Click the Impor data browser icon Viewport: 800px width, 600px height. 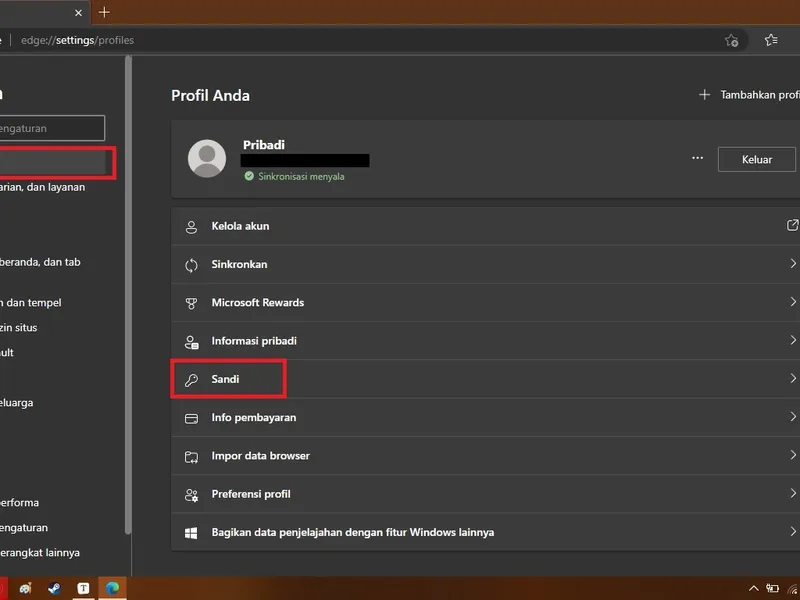pos(190,456)
